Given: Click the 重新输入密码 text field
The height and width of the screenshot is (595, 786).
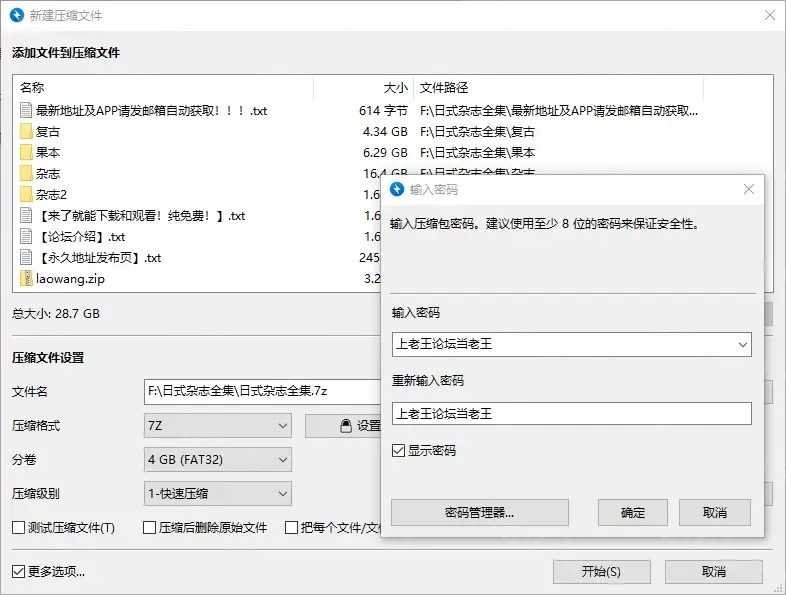Looking at the screenshot, I should (x=570, y=413).
